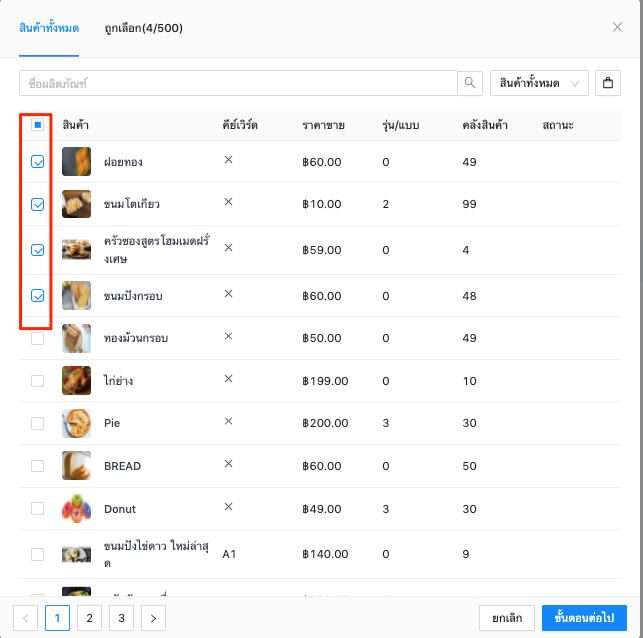Click the ขั้นตอนต่อไป next step button

(x=584, y=618)
